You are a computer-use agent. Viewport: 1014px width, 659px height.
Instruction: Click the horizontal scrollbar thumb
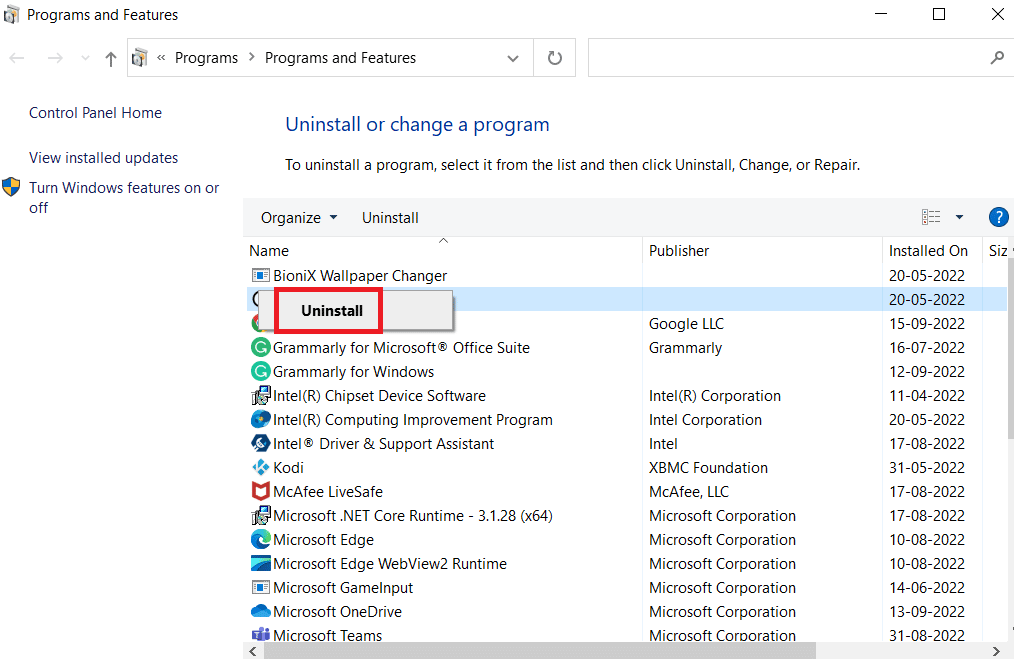pos(540,651)
